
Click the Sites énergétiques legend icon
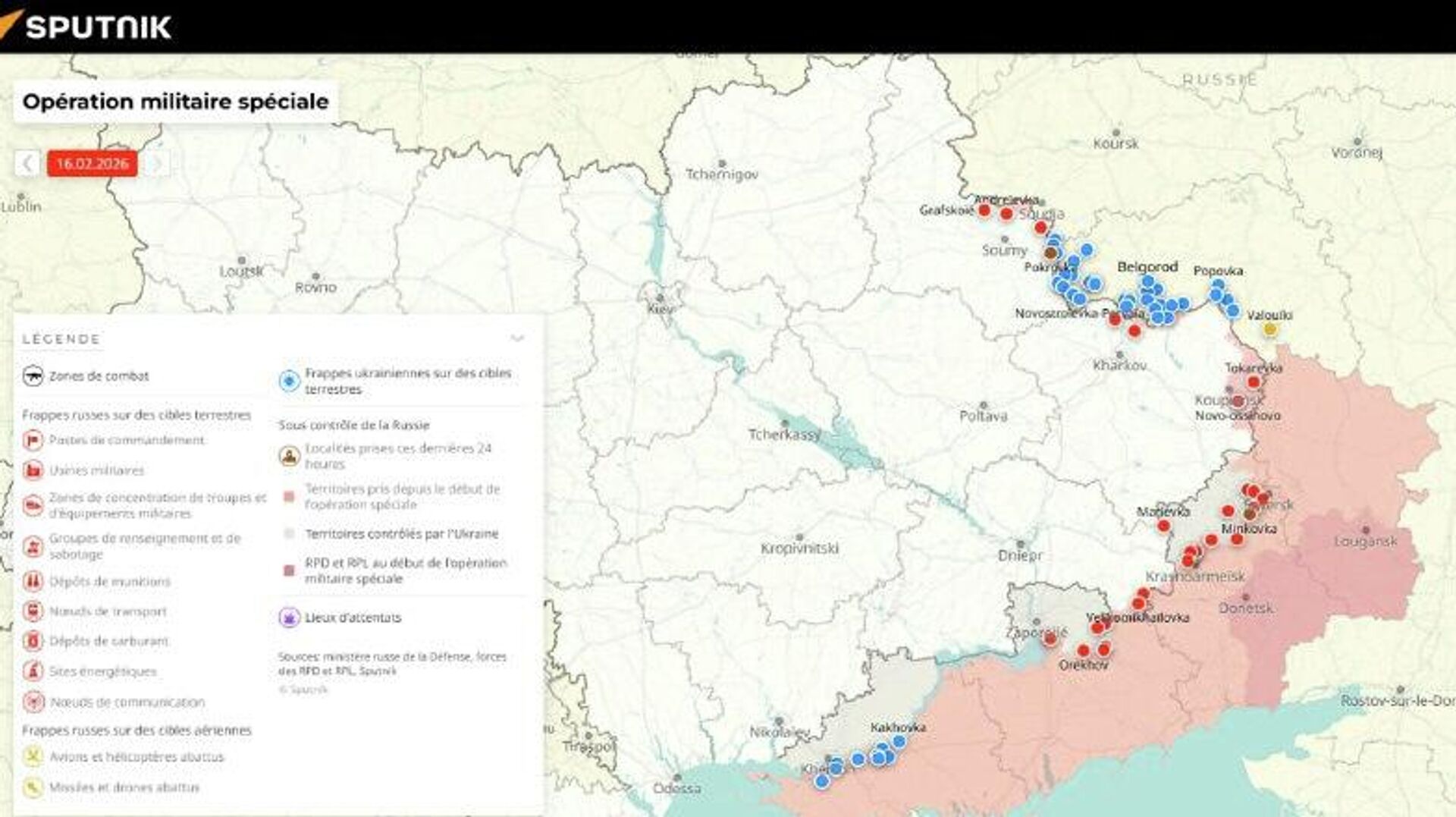coord(33,671)
